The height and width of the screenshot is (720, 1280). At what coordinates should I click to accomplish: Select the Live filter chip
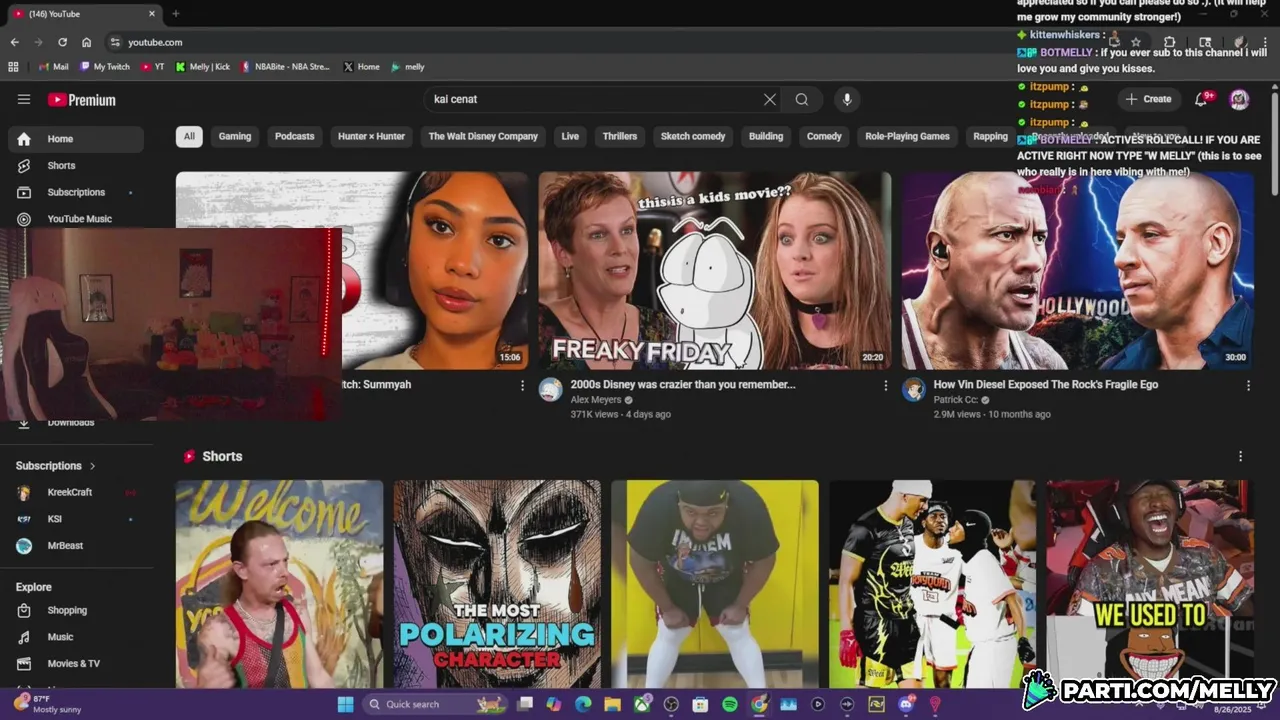tap(570, 136)
